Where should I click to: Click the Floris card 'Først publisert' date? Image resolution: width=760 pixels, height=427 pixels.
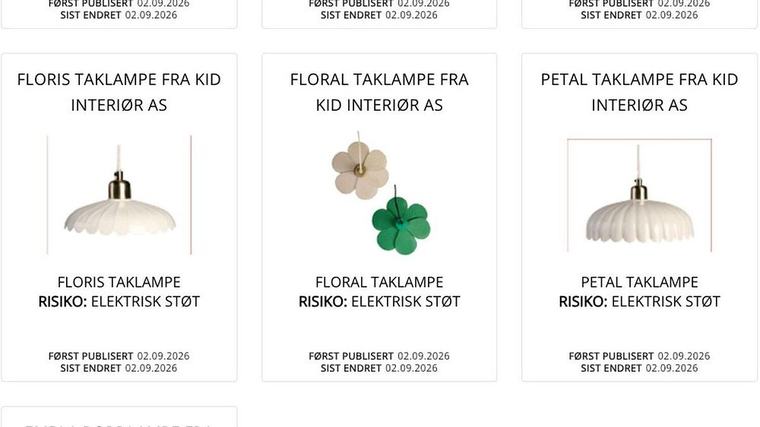point(163,356)
